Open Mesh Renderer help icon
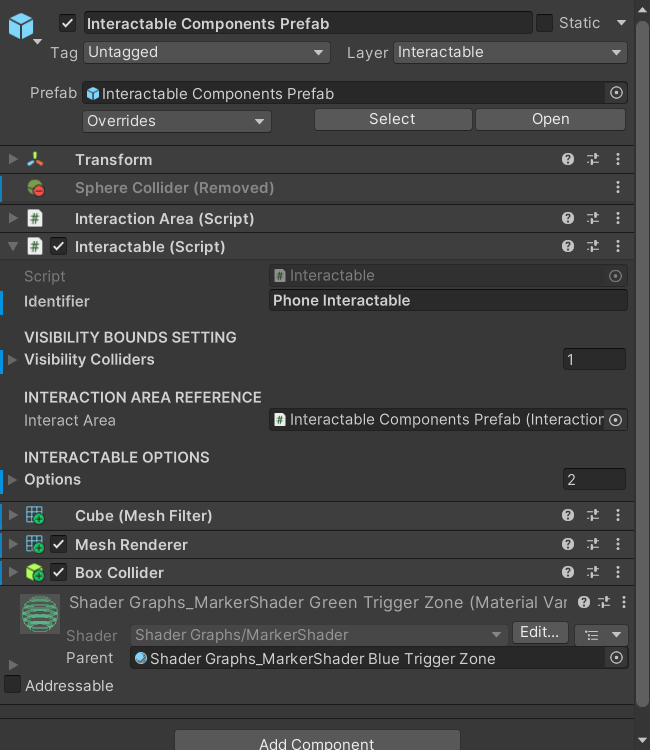650x750 pixels. click(568, 544)
